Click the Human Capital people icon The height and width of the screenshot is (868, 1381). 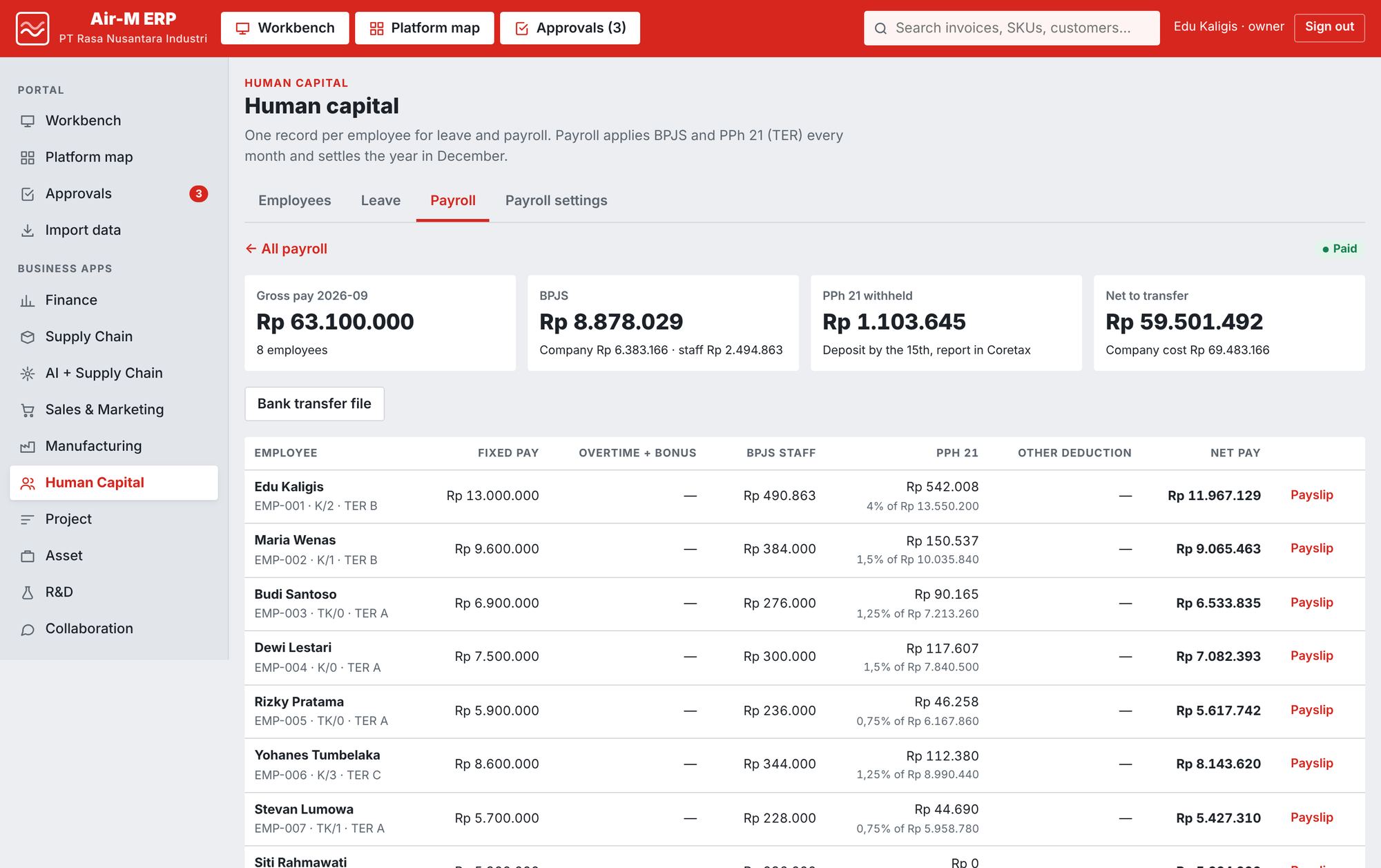pyautogui.click(x=28, y=483)
